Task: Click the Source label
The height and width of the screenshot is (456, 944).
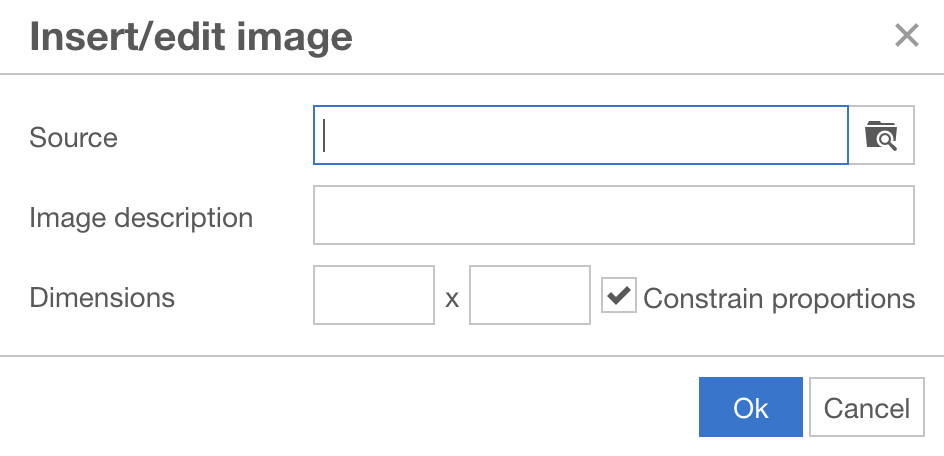Action: point(73,137)
